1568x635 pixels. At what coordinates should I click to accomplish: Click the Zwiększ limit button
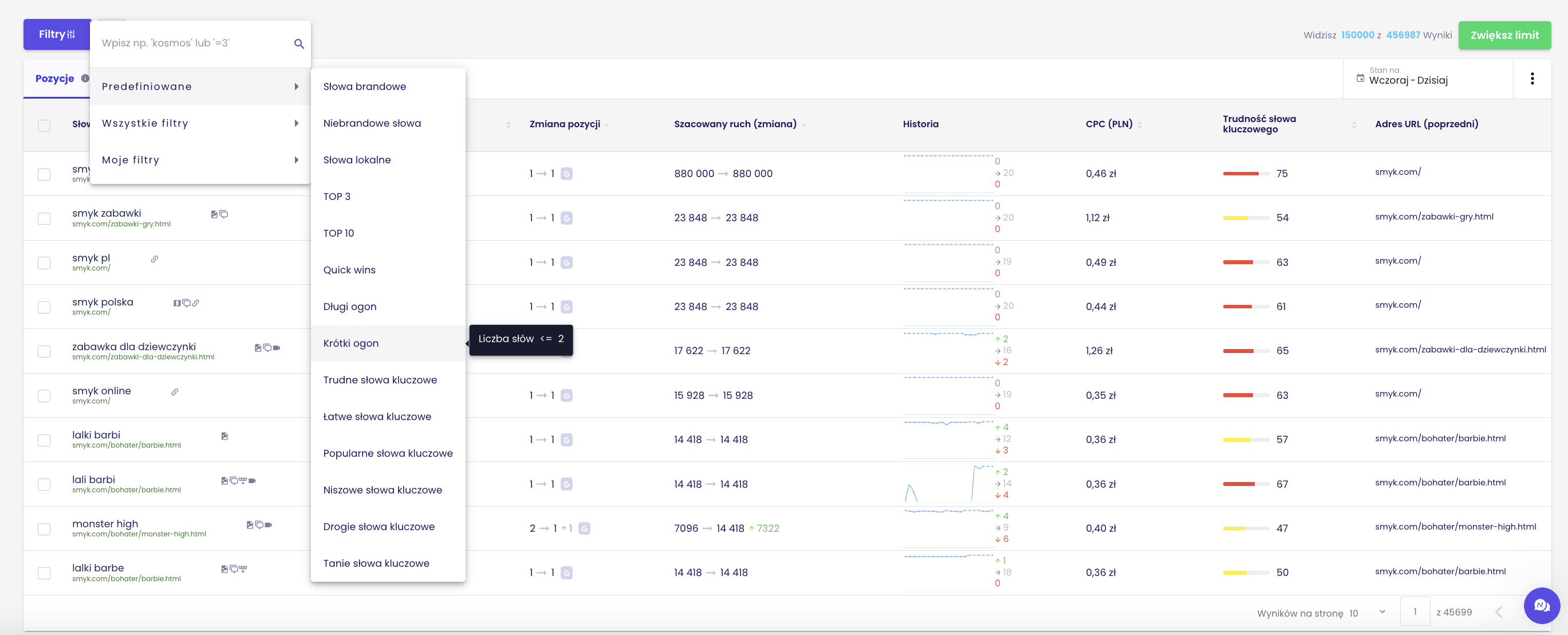[x=1504, y=36]
